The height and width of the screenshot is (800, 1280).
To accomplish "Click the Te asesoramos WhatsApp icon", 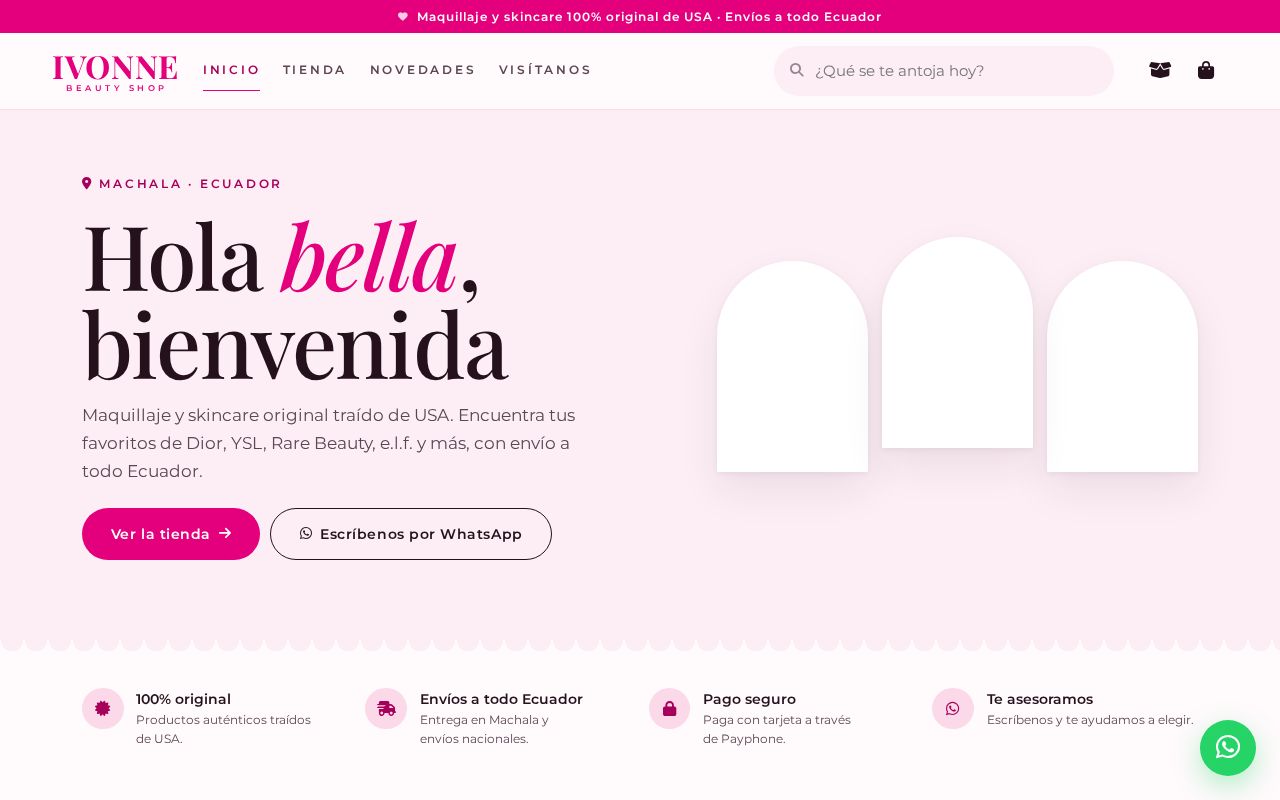I will click(953, 709).
